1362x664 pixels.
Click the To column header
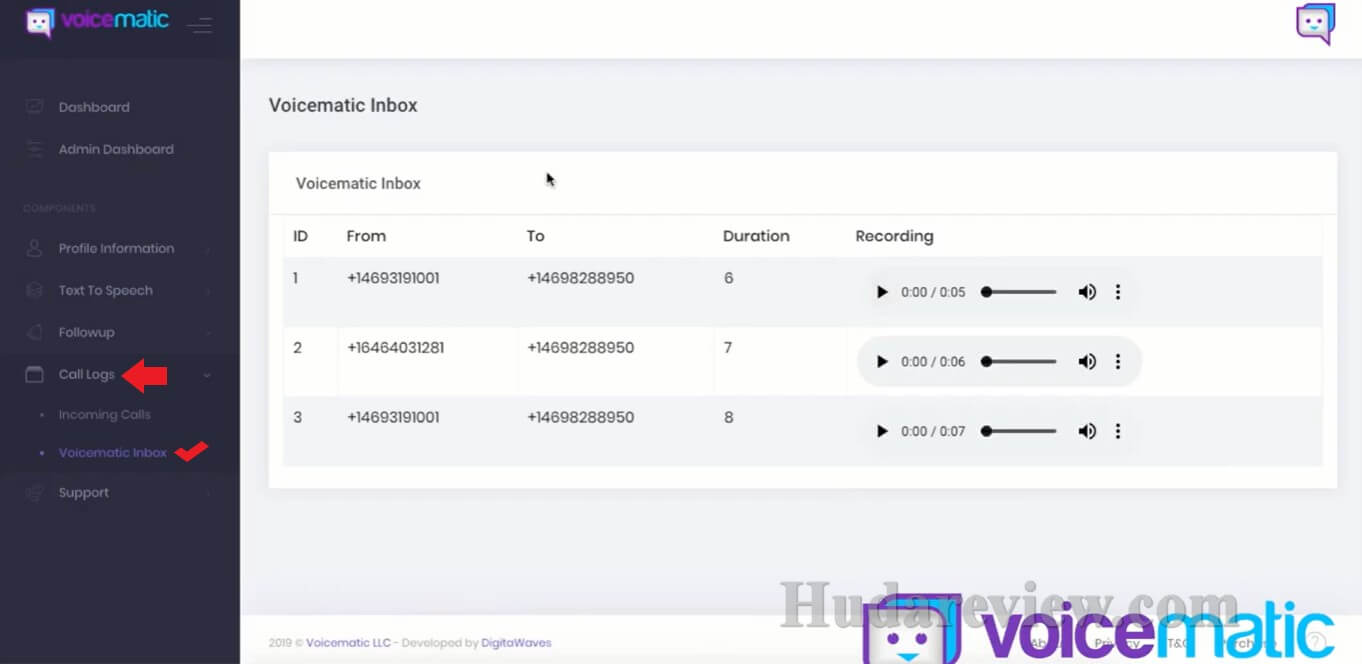point(536,236)
